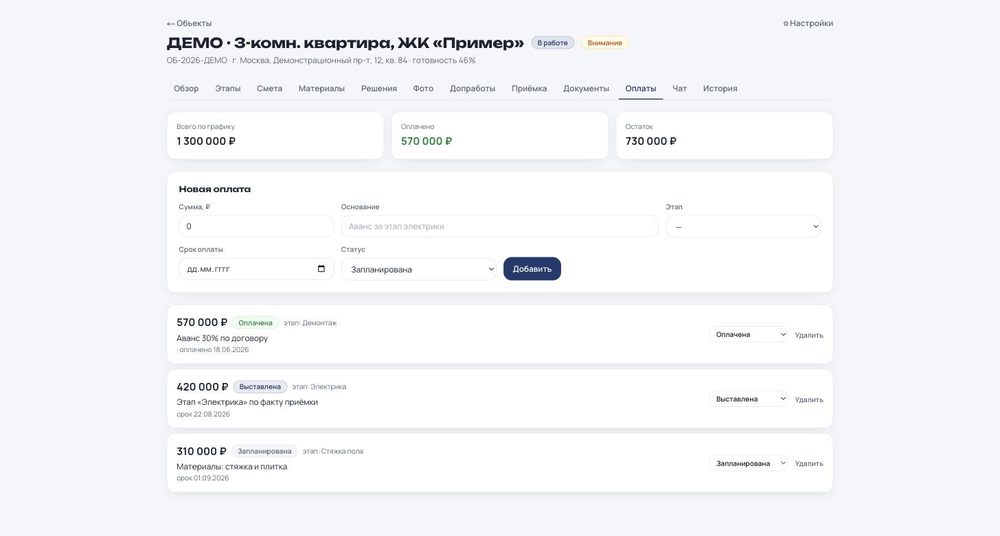Screen dimensions: 1000x536
Task: Click the 1 300 000 ₽ total amount
Action: [x=206, y=141]
